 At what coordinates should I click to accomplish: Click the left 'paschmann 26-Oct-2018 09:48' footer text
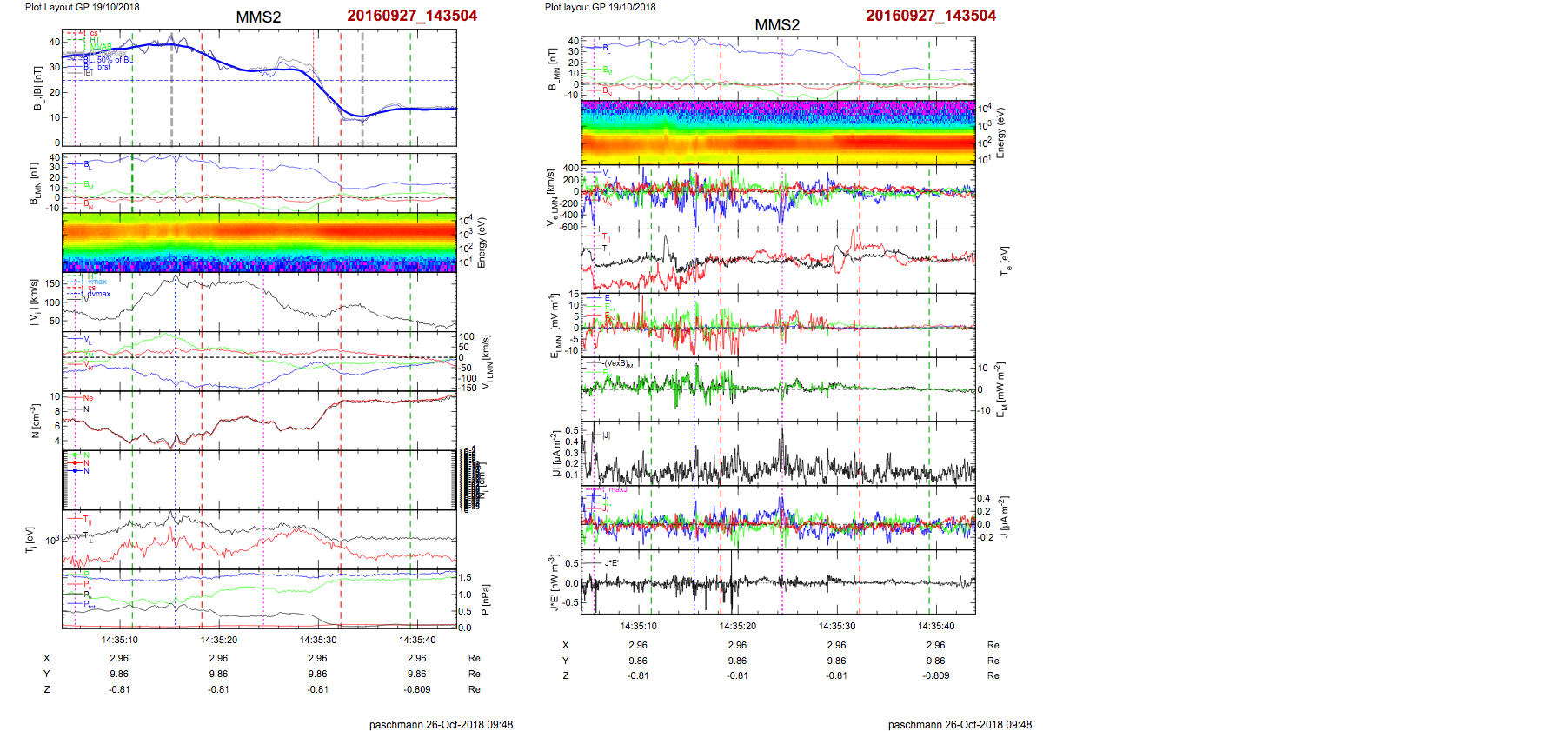(441, 724)
